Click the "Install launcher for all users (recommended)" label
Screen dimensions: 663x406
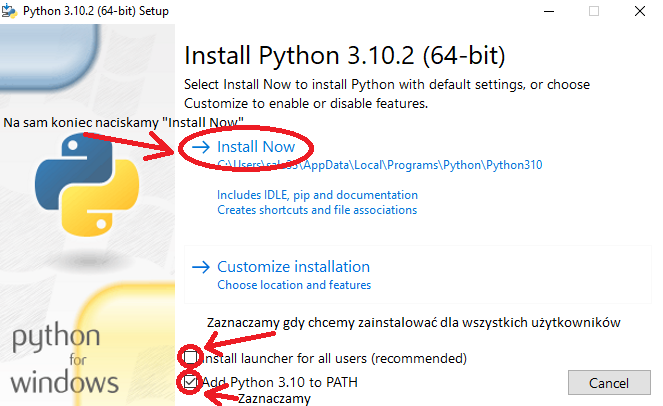[334, 358]
